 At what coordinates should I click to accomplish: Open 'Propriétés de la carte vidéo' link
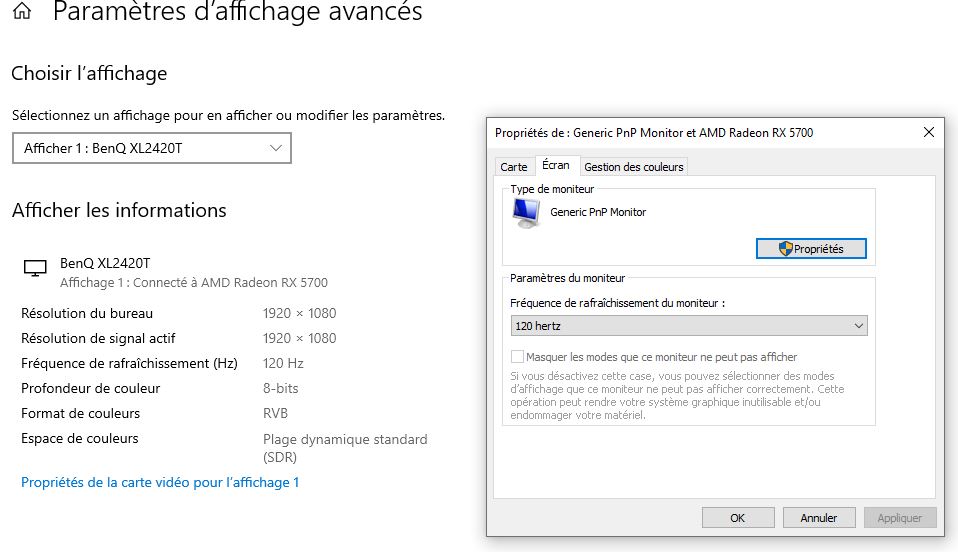[x=160, y=483]
